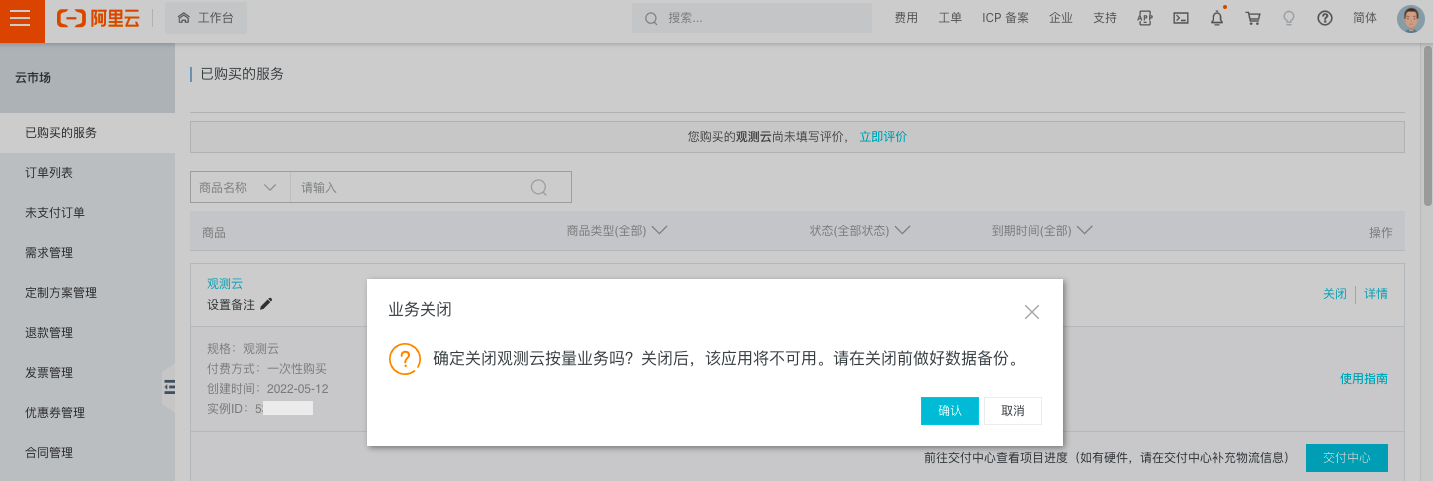1433x481 pixels.
Task: Open 退款管理 in sidebar
Action: [x=87, y=332]
